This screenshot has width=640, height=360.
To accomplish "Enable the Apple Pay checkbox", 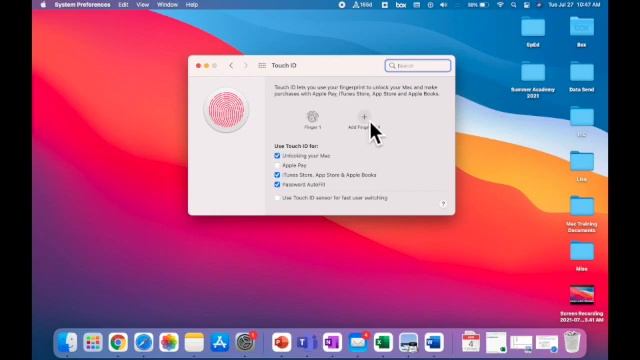I will [277, 165].
